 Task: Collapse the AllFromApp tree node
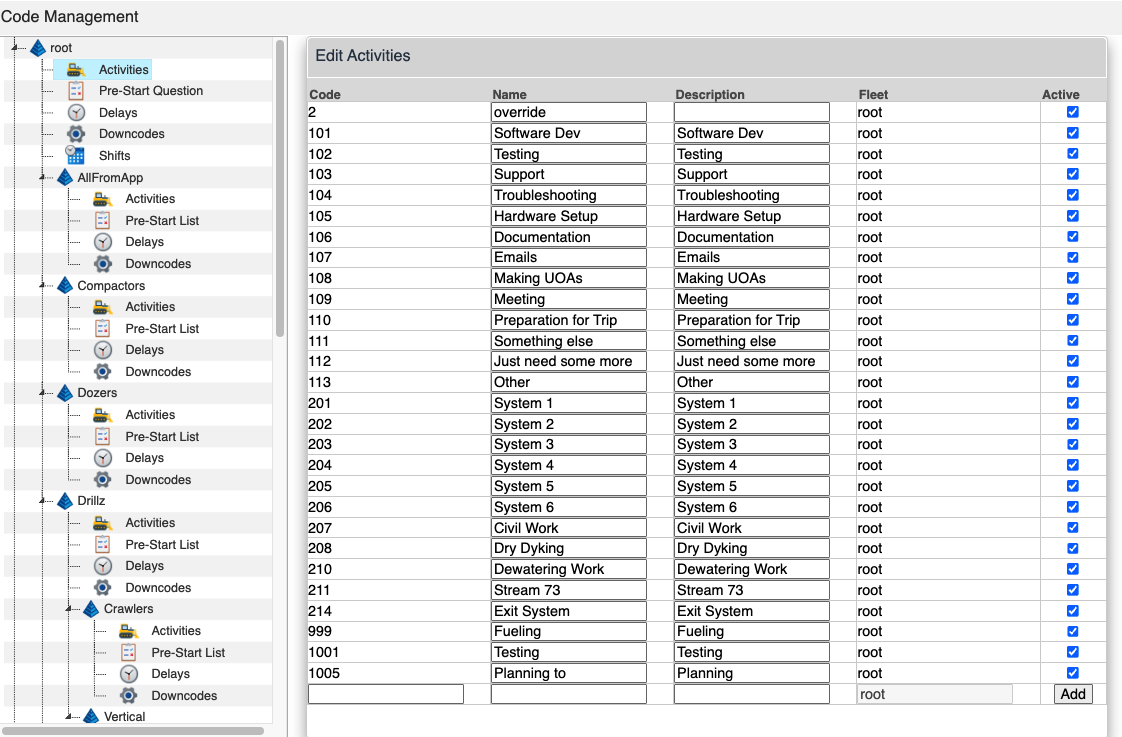pyautogui.click(x=42, y=177)
